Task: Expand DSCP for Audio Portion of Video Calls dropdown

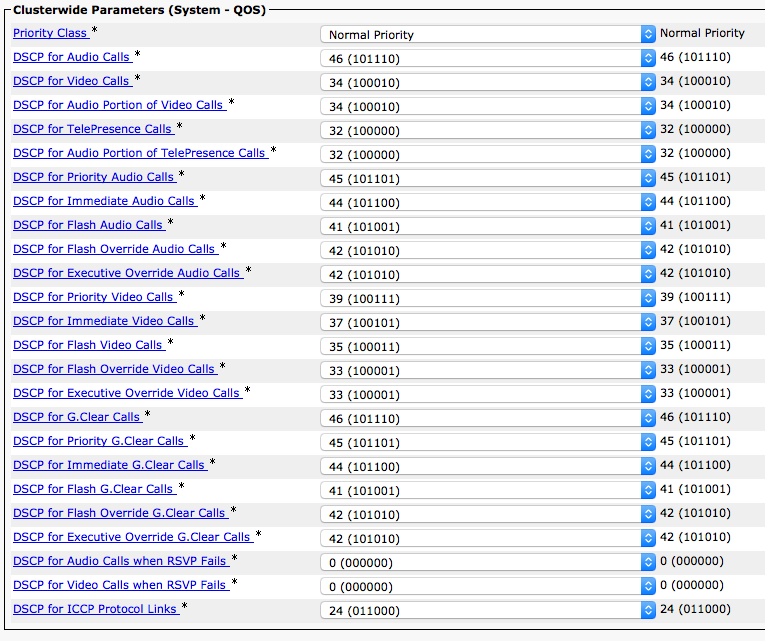Action: click(x=488, y=106)
